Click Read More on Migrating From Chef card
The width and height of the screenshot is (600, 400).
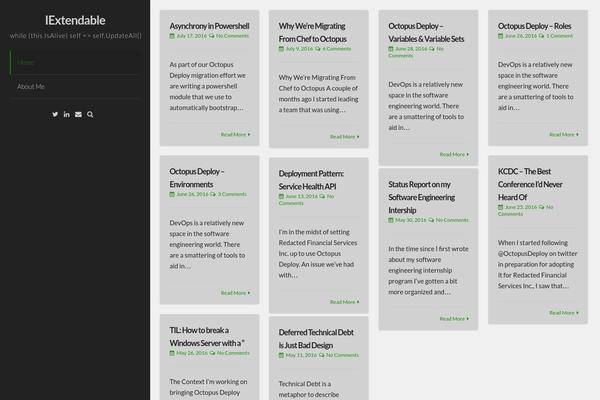point(344,137)
